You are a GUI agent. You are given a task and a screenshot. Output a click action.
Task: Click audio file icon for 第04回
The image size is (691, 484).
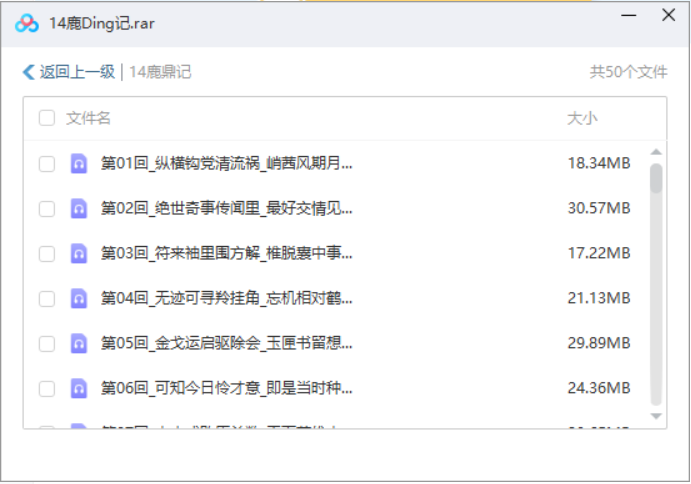tap(79, 299)
